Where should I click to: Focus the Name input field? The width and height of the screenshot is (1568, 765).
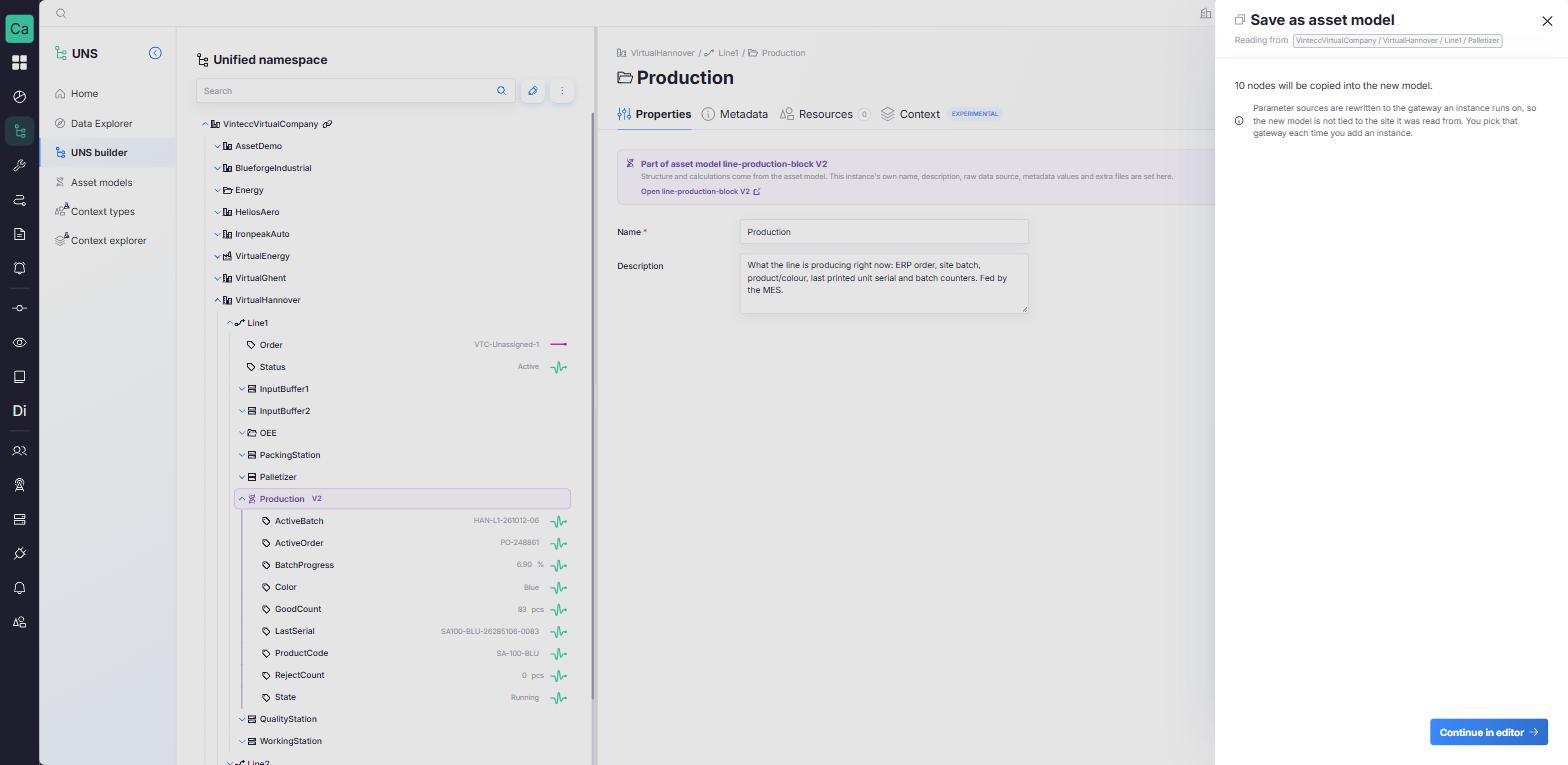[x=884, y=232]
